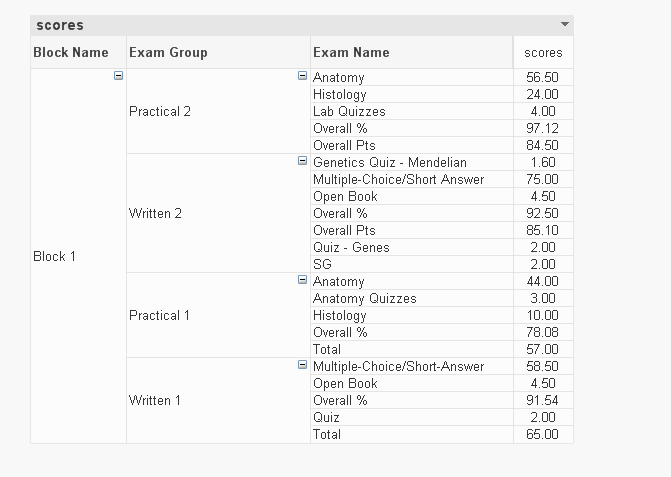Select the Exam Name column header
671x477 pixels.
coord(351,52)
